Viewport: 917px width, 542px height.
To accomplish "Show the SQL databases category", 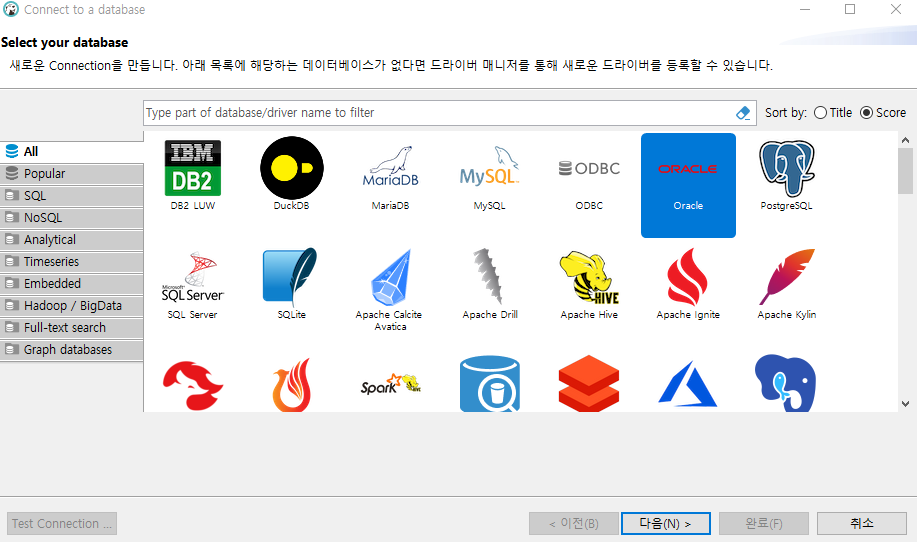I will click(71, 196).
